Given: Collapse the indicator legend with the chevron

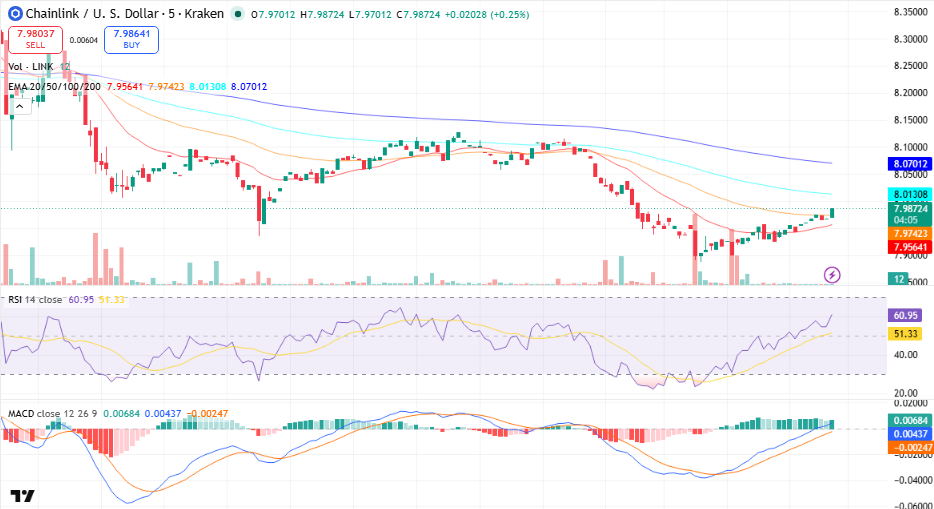Looking at the screenshot, I should (x=20, y=107).
